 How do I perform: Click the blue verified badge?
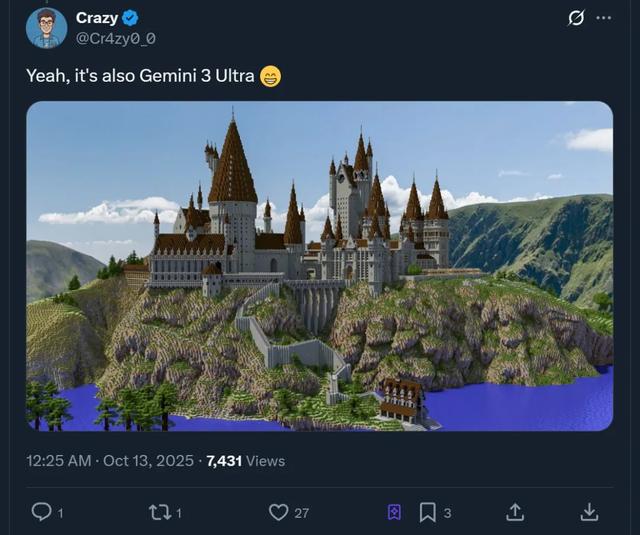130,18
